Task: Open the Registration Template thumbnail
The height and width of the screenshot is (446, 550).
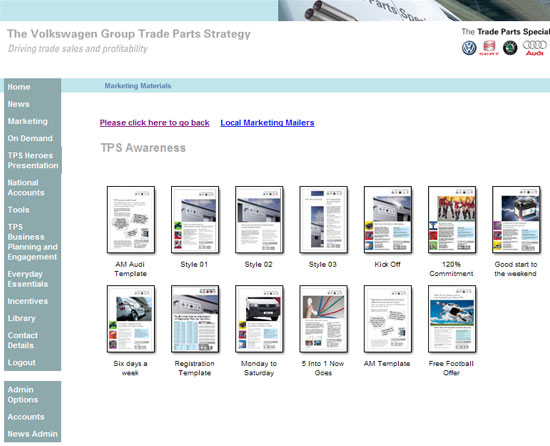Action: [x=195, y=319]
